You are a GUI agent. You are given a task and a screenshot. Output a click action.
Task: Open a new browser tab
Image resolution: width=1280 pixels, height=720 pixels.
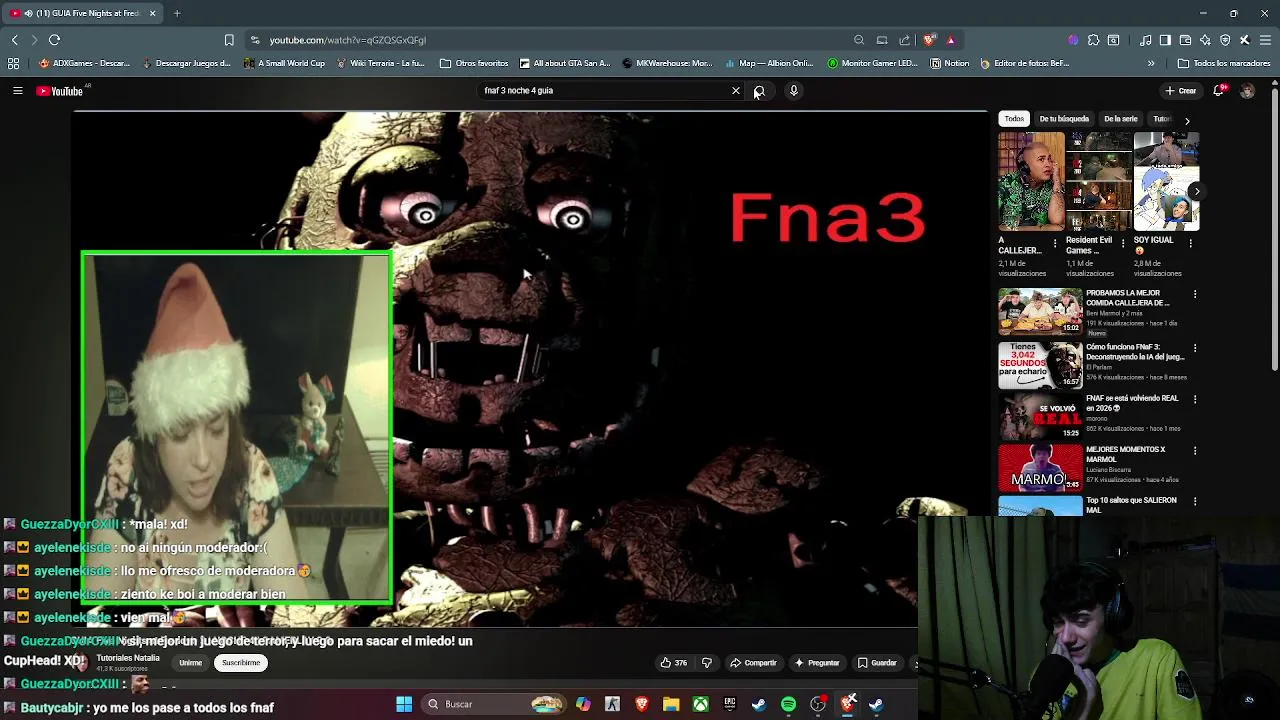coord(177,13)
